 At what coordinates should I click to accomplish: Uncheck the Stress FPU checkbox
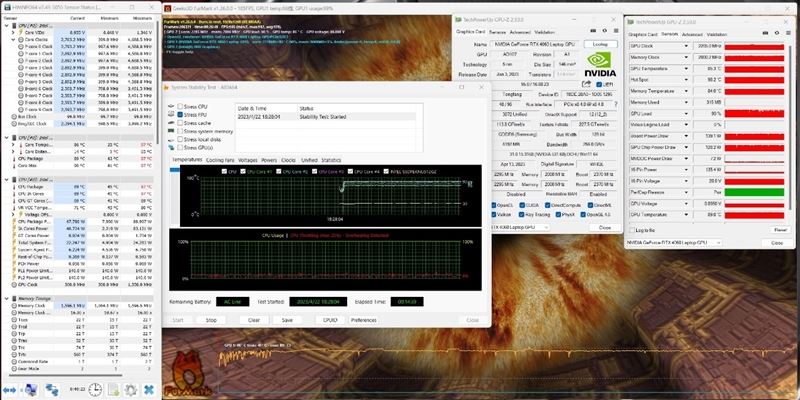180,115
